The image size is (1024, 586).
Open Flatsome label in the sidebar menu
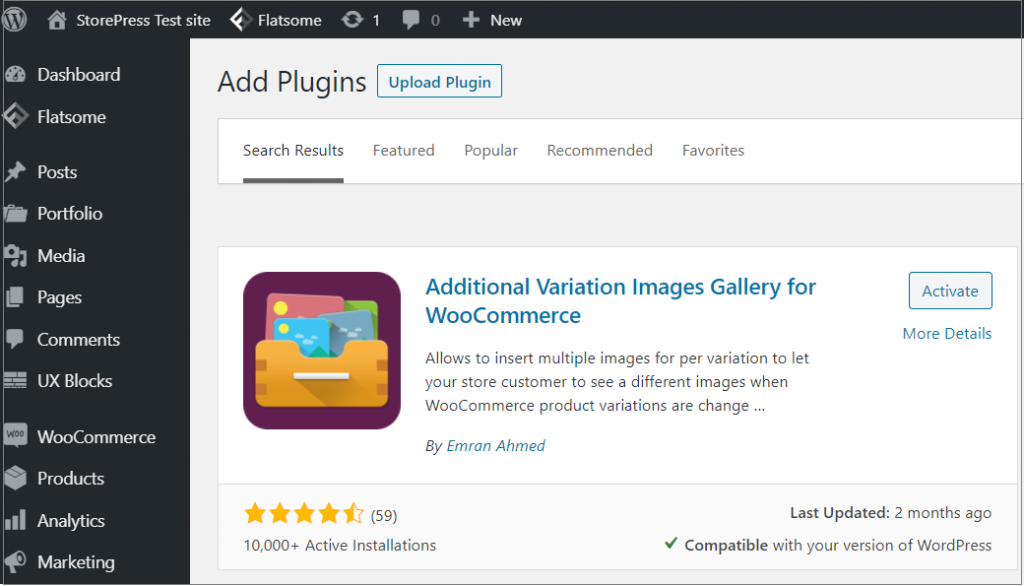pos(71,117)
